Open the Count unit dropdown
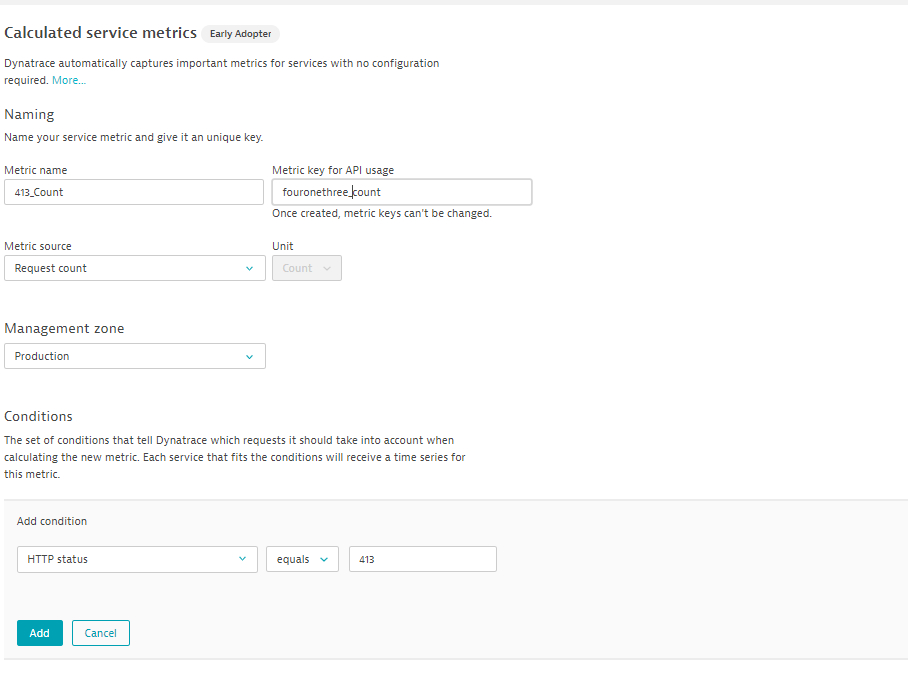This screenshot has width=908, height=682. tap(306, 268)
